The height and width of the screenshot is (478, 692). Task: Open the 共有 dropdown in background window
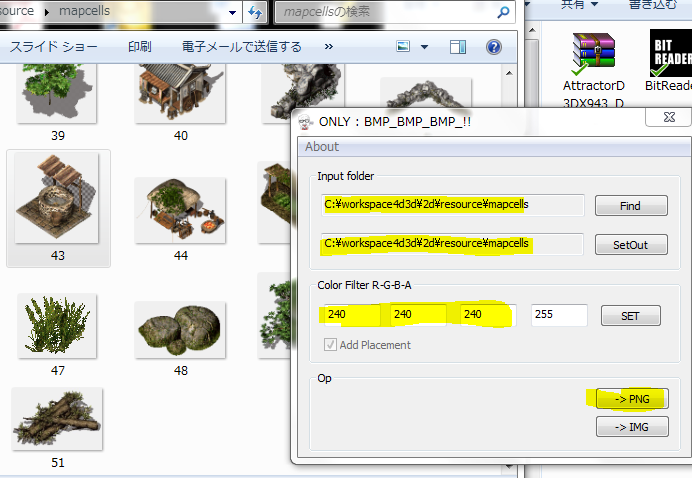pyautogui.click(x=579, y=5)
